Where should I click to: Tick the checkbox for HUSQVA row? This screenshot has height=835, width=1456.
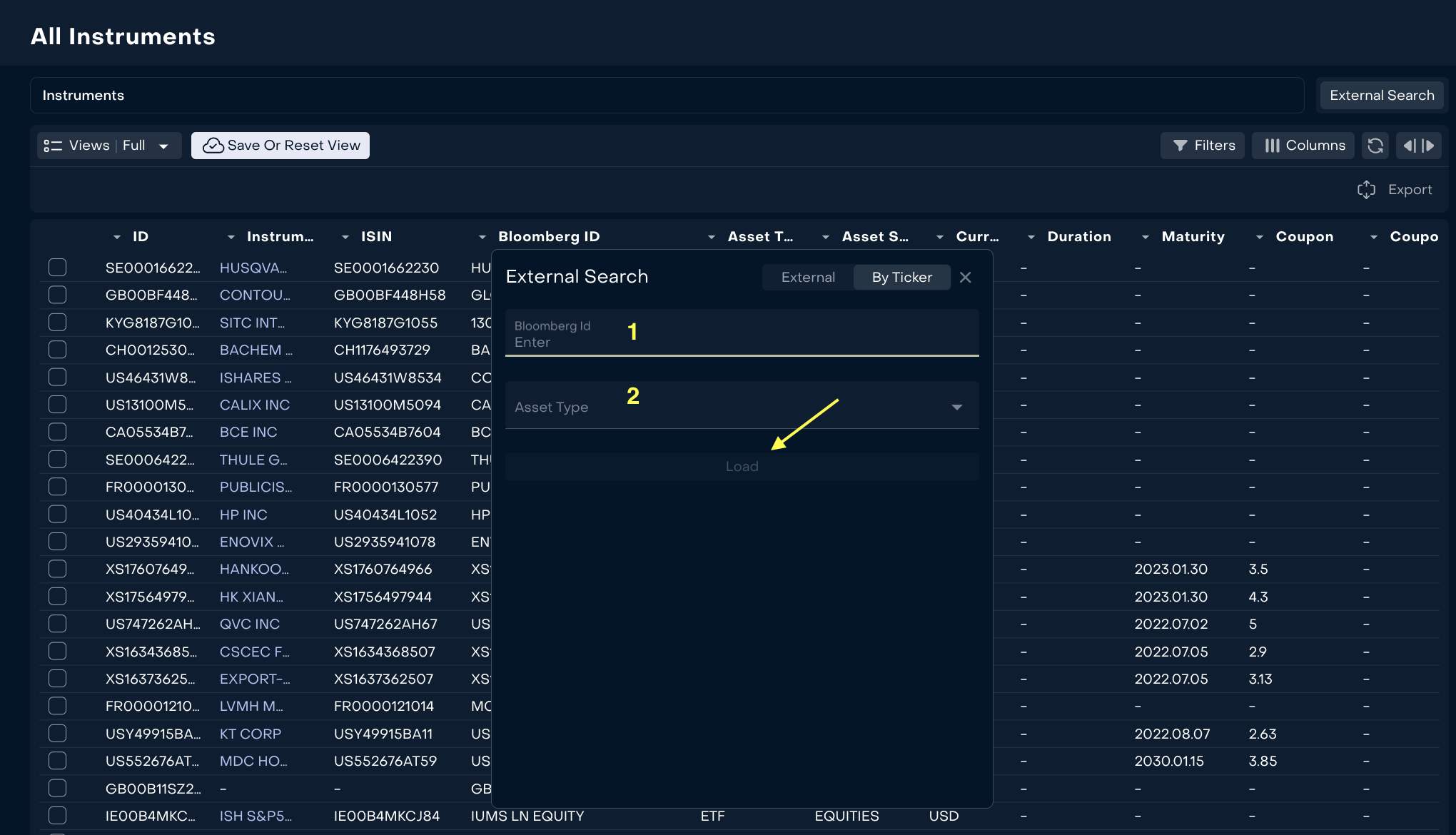[x=57, y=268]
